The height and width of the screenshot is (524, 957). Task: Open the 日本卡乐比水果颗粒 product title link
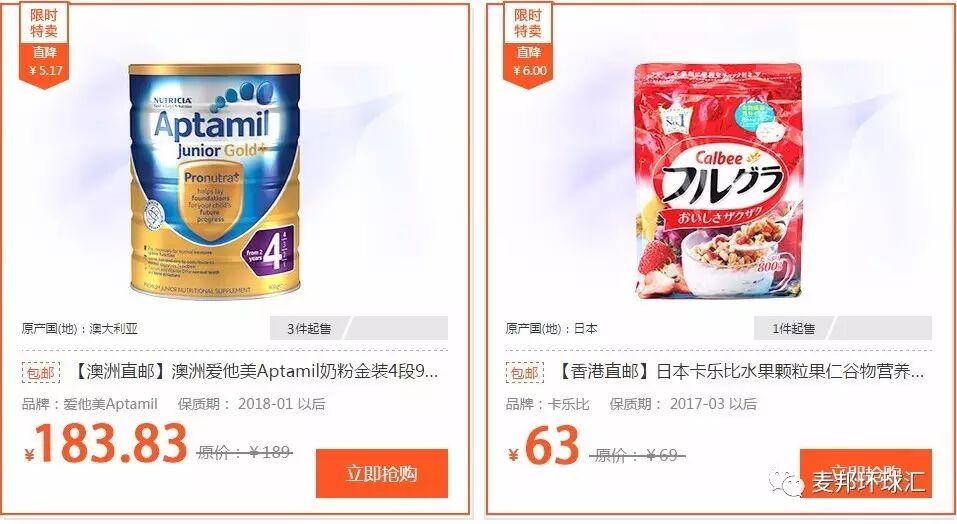click(740, 371)
